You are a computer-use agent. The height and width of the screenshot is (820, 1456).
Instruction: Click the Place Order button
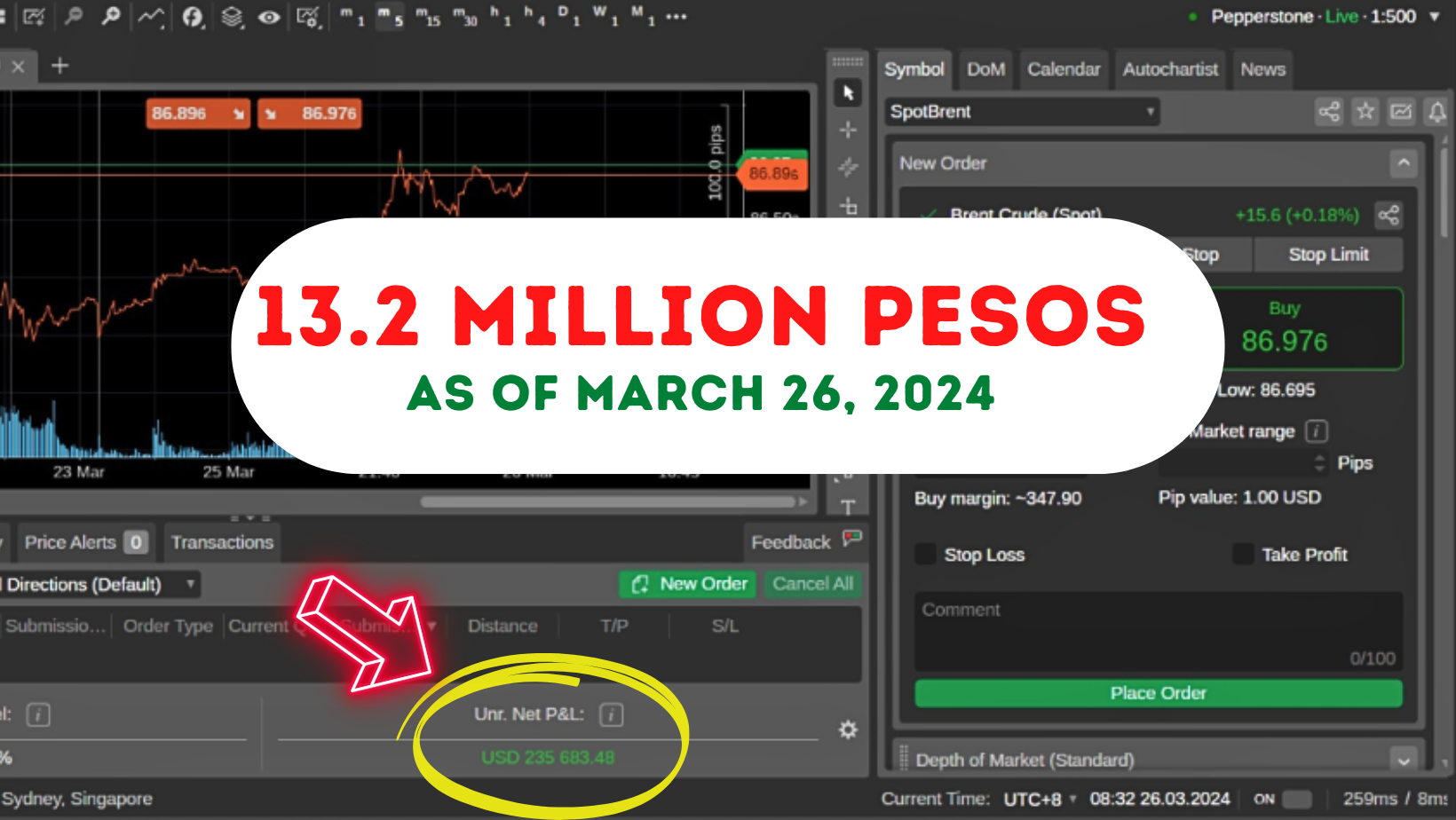(1158, 693)
